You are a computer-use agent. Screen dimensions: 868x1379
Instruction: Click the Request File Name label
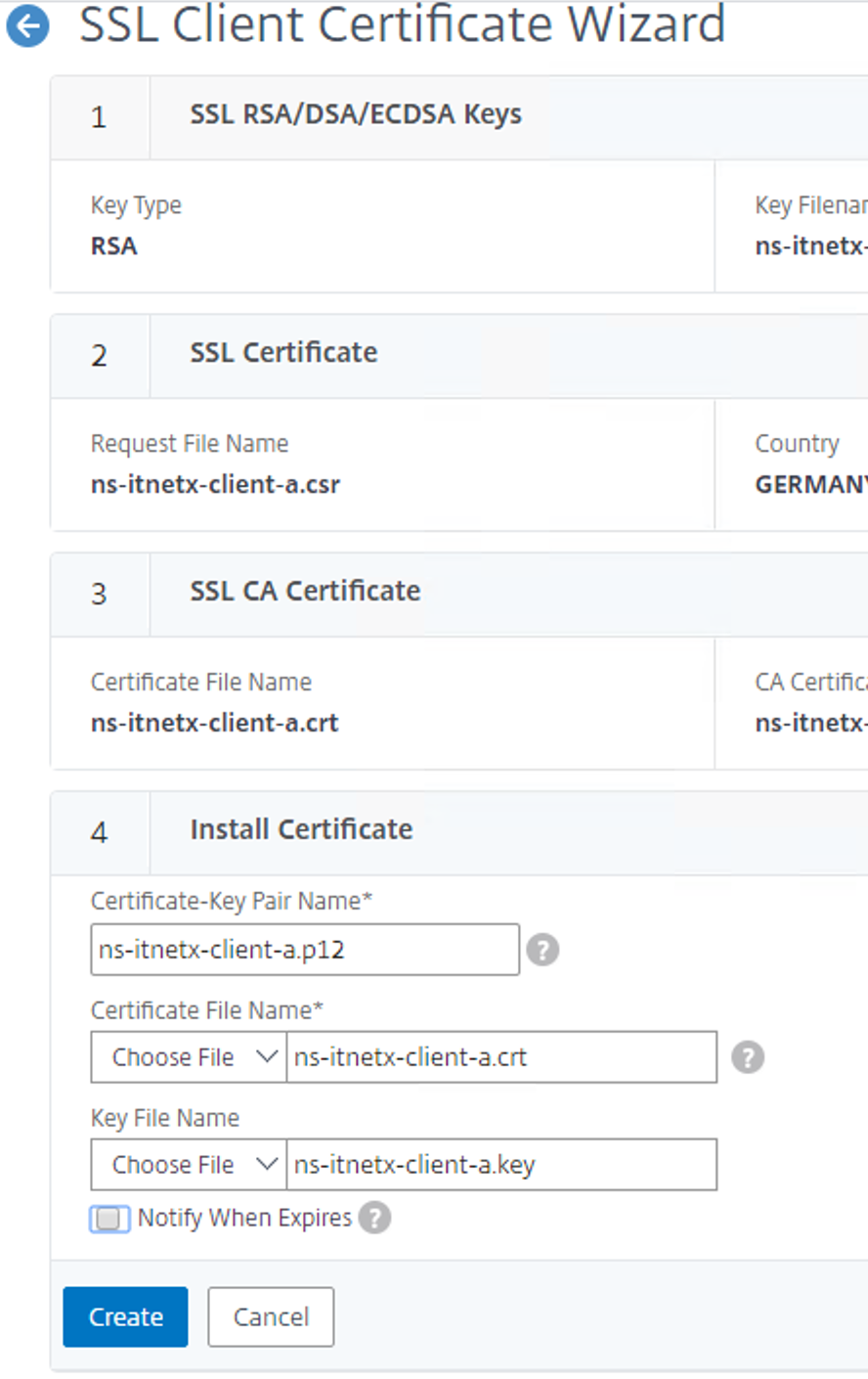click(190, 444)
